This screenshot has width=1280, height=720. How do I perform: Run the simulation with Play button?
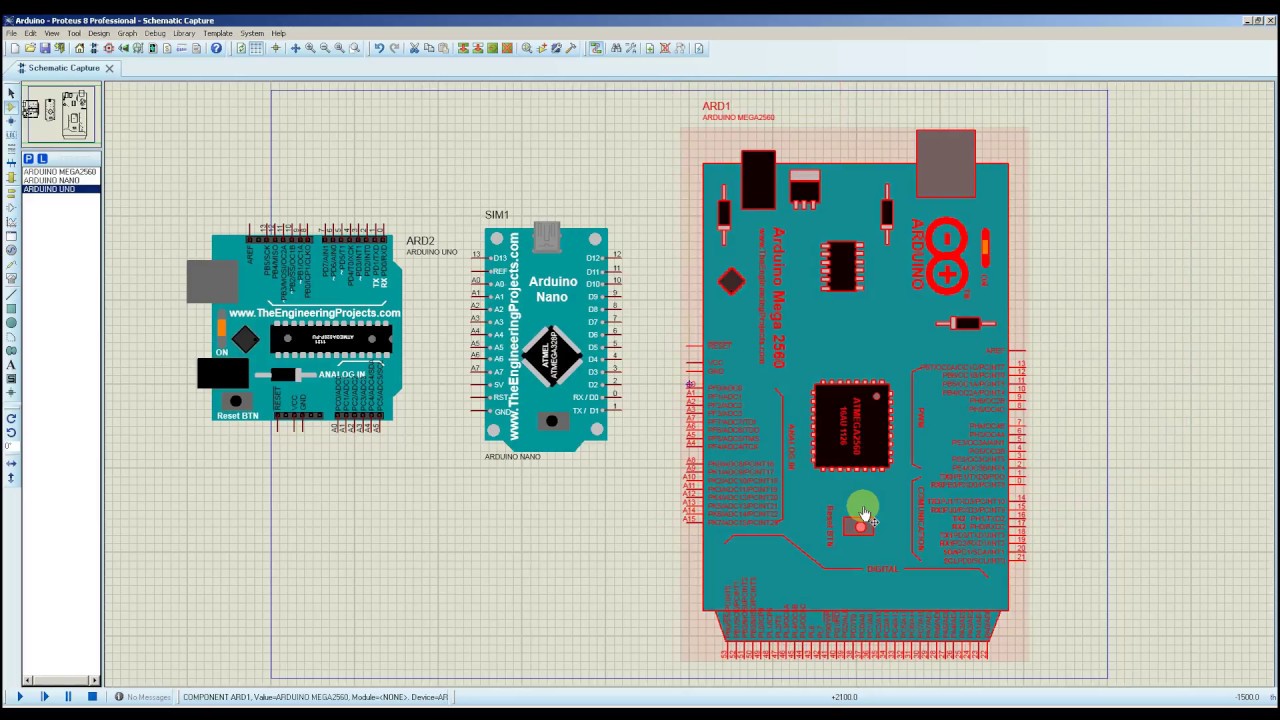pos(19,697)
